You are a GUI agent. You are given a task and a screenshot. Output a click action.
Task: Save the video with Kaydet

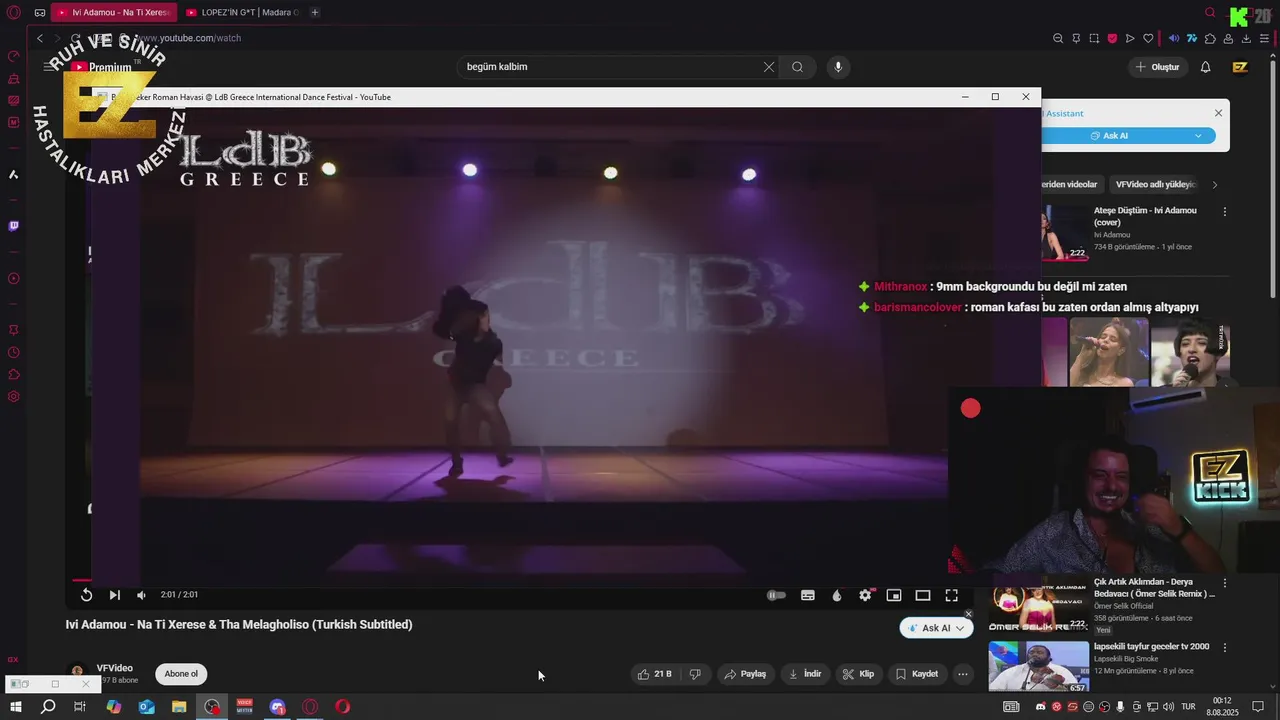click(917, 674)
